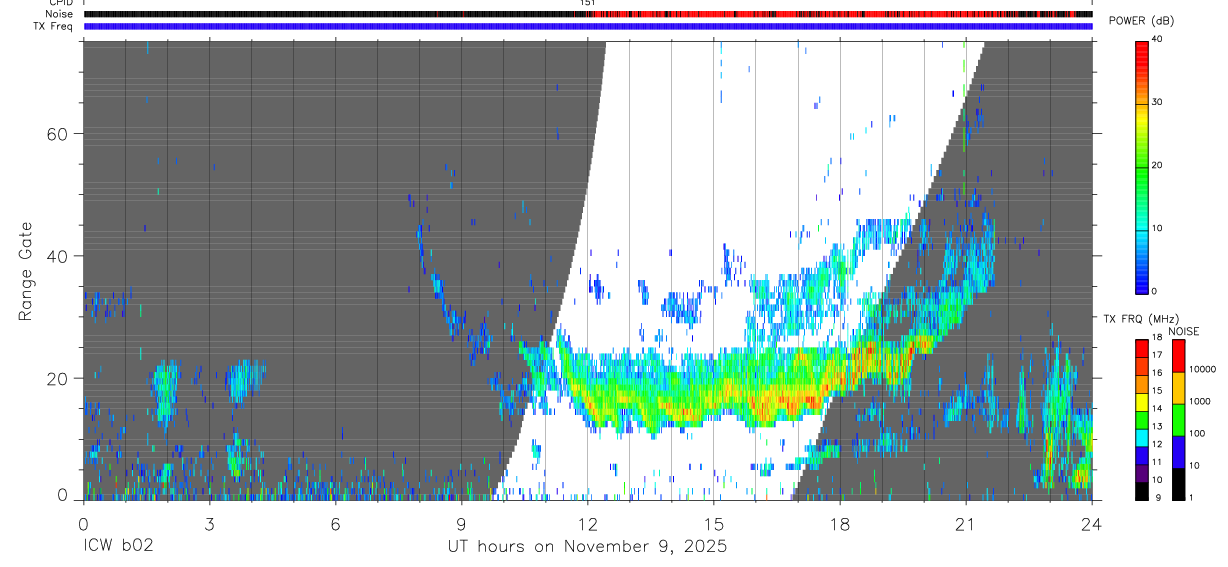This screenshot has height=567, width=1228.
Task: Click the black-and-red Noise strip across the top
Action: (x=588, y=14)
